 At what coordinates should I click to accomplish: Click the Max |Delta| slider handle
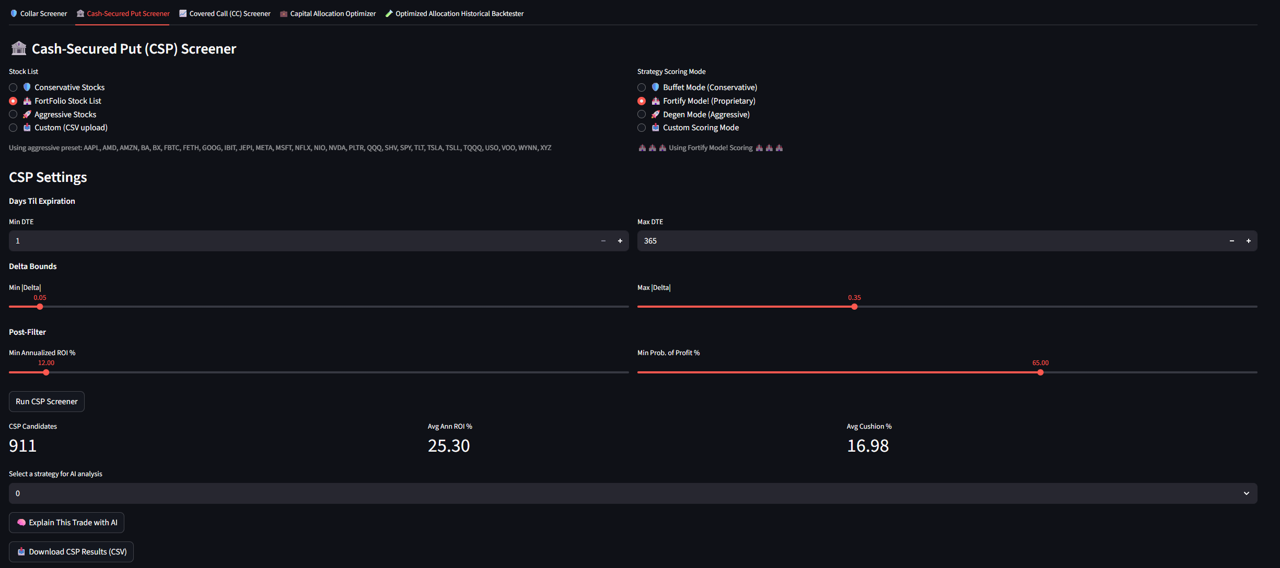click(x=854, y=307)
